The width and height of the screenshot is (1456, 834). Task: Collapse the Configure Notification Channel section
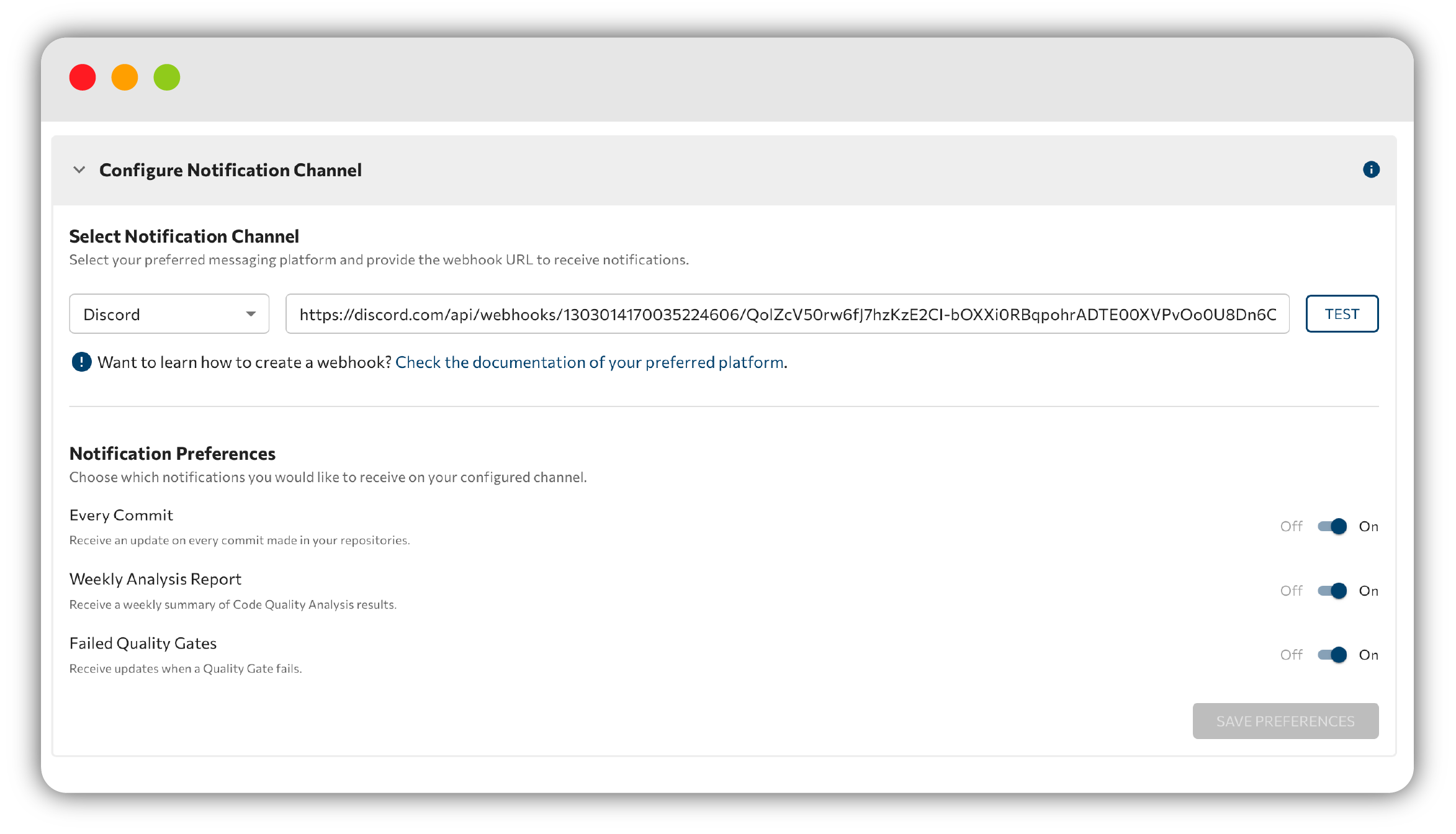point(79,169)
